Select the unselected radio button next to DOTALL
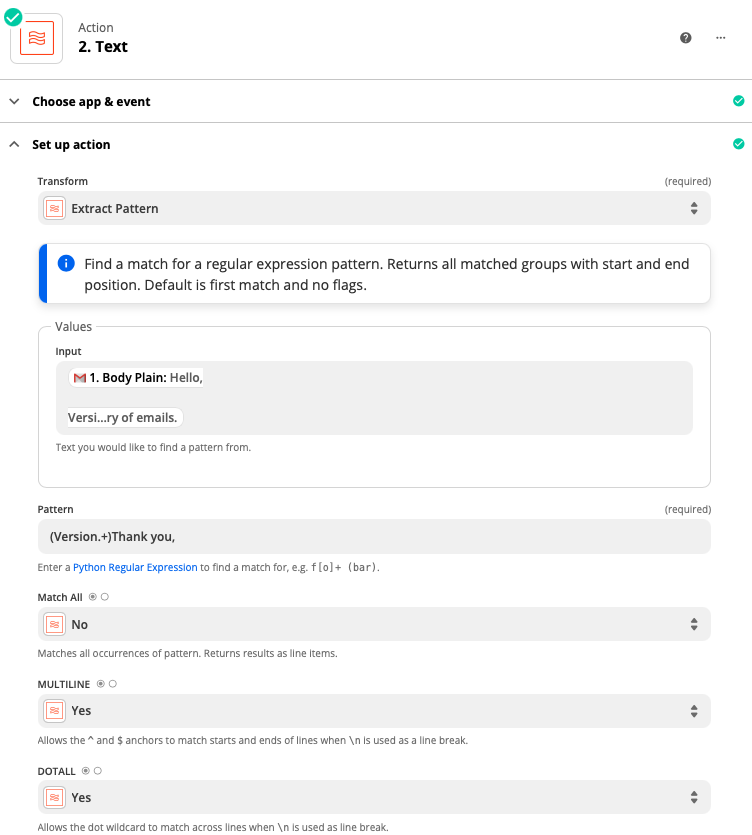Screen dimensions: 752x835 pos(97,771)
